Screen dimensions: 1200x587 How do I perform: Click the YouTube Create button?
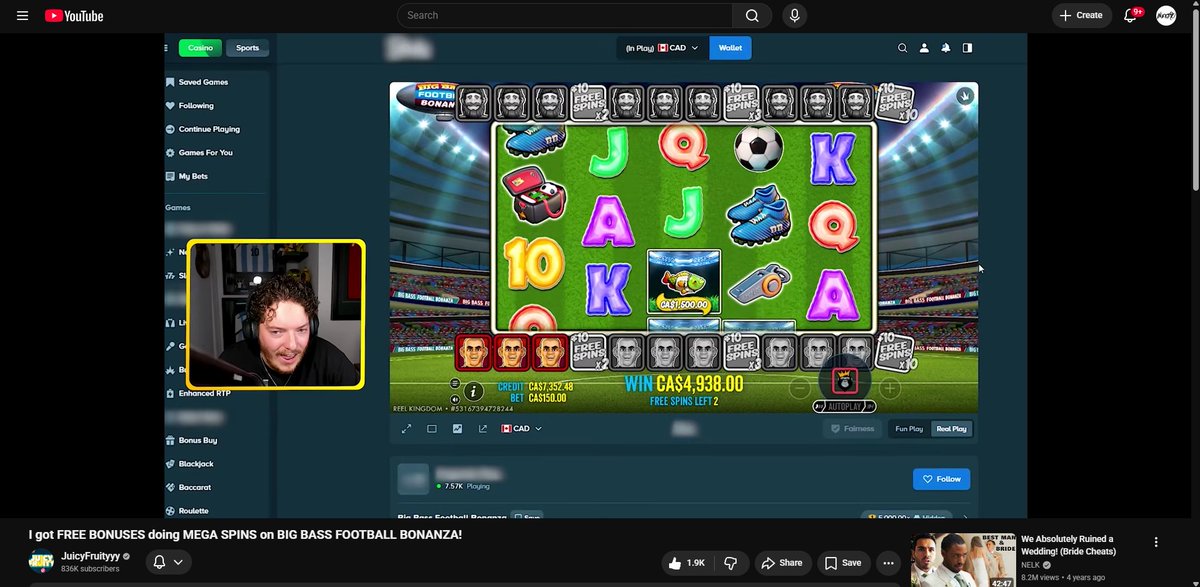1081,15
